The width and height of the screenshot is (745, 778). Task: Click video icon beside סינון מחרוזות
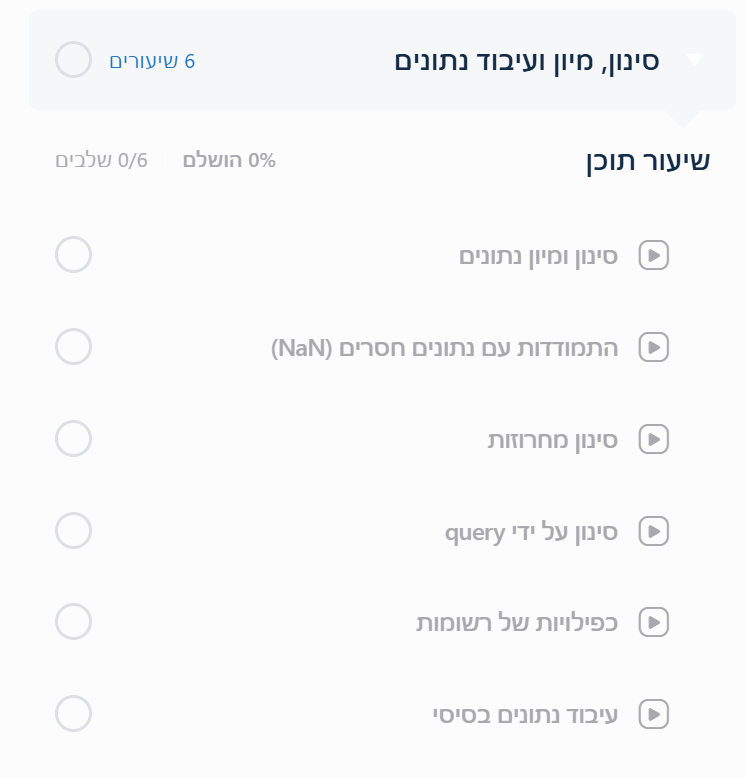(654, 439)
